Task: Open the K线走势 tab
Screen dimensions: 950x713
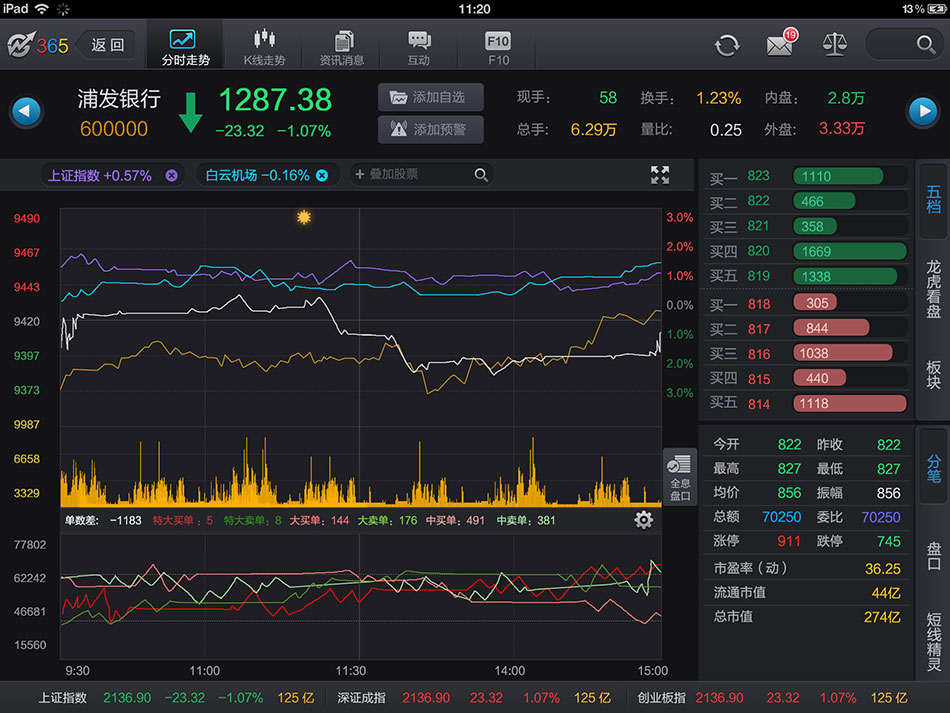Action: [264, 46]
